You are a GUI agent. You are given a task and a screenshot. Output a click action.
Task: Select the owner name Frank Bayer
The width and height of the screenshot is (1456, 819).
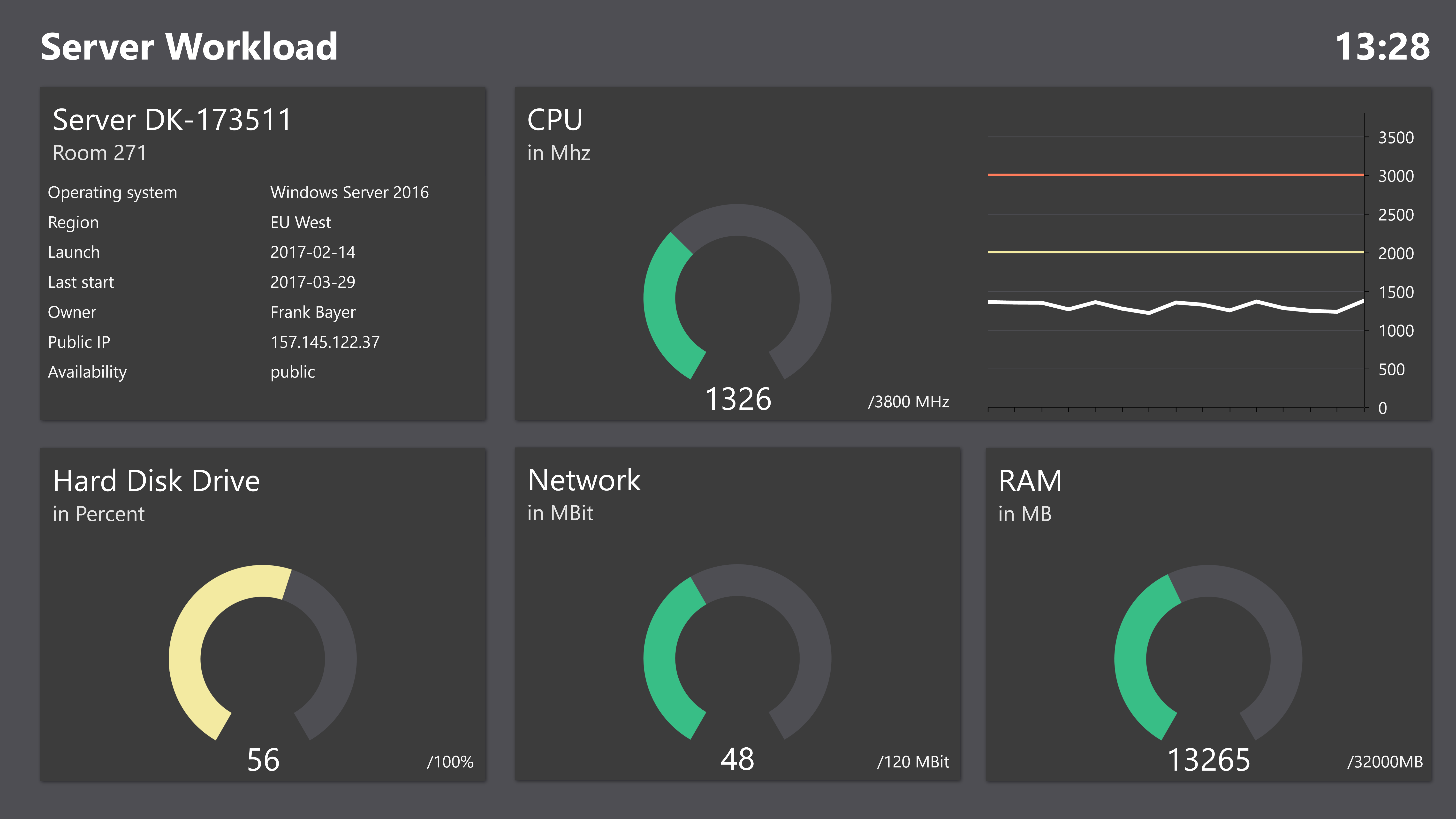tap(313, 312)
